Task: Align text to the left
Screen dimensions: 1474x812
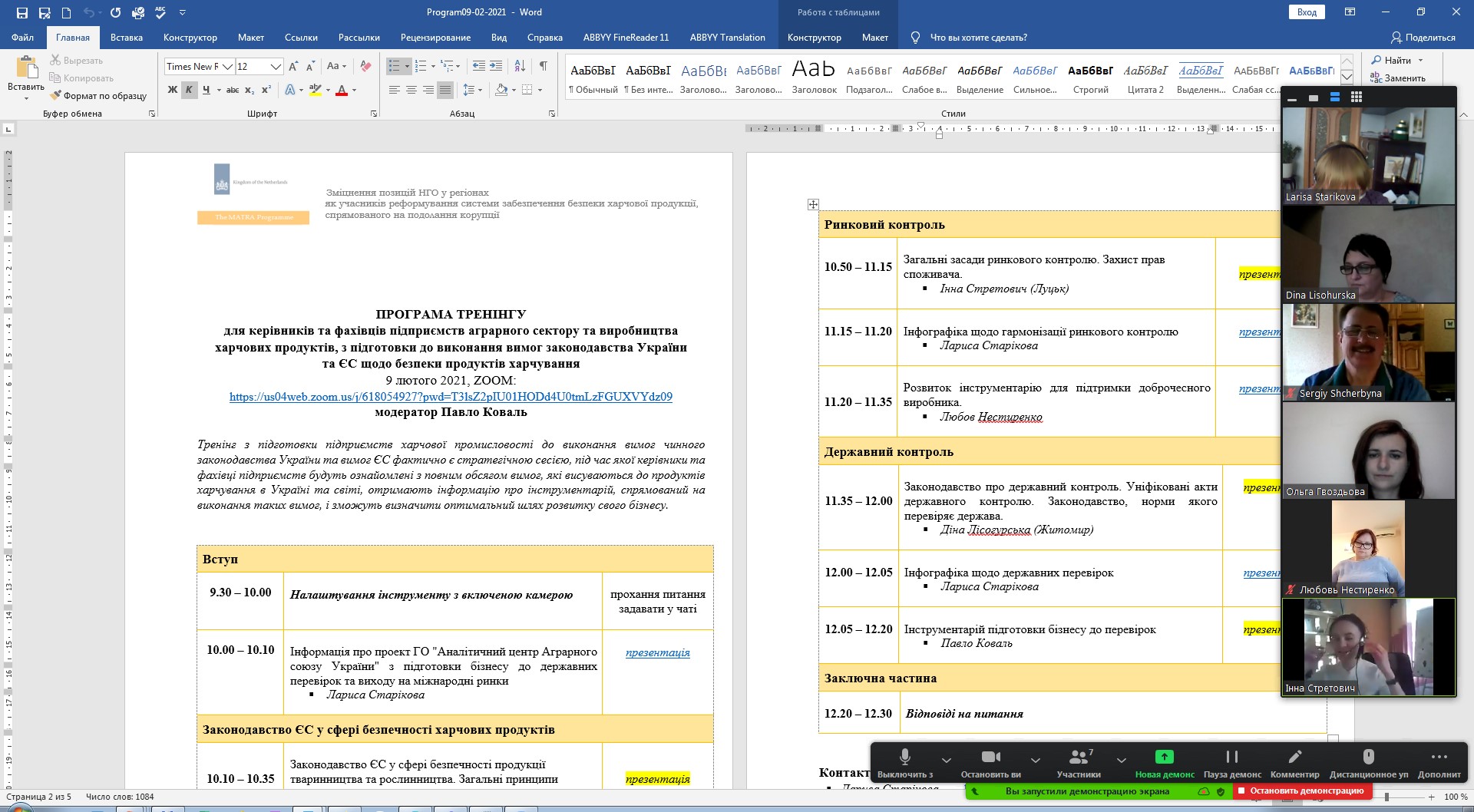Action: (394, 90)
